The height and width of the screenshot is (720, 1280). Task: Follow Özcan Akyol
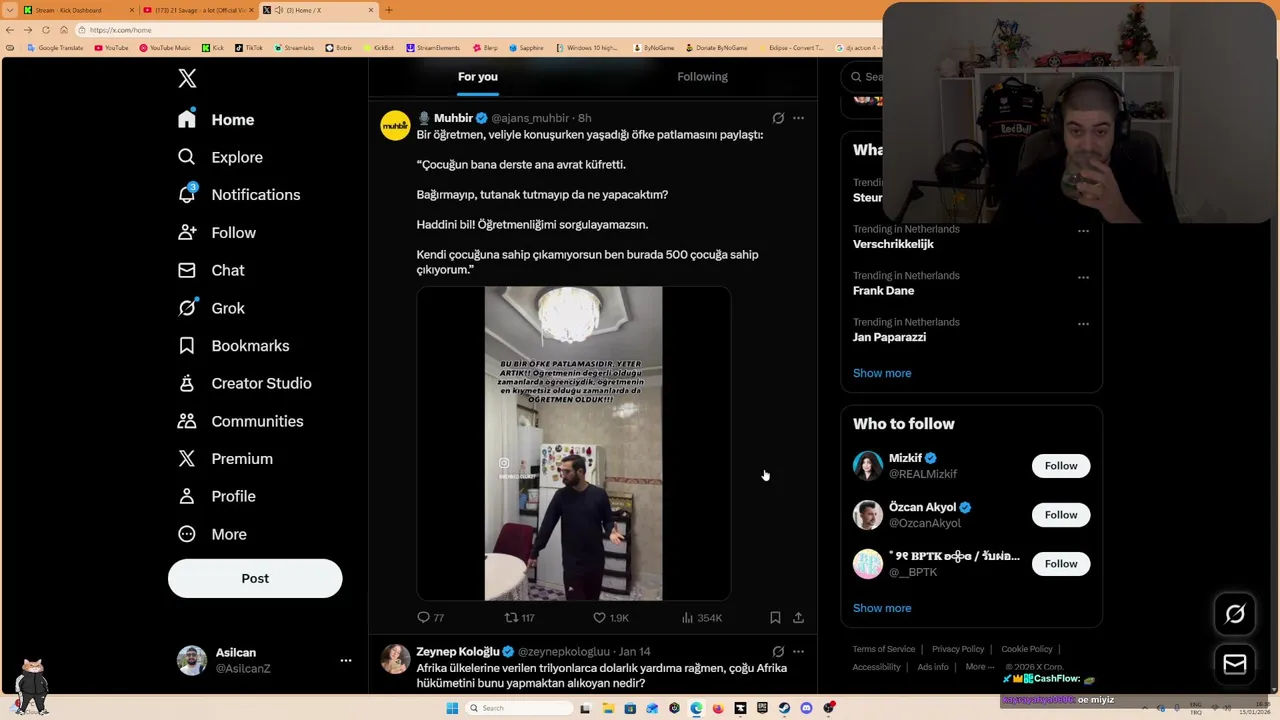click(1061, 515)
